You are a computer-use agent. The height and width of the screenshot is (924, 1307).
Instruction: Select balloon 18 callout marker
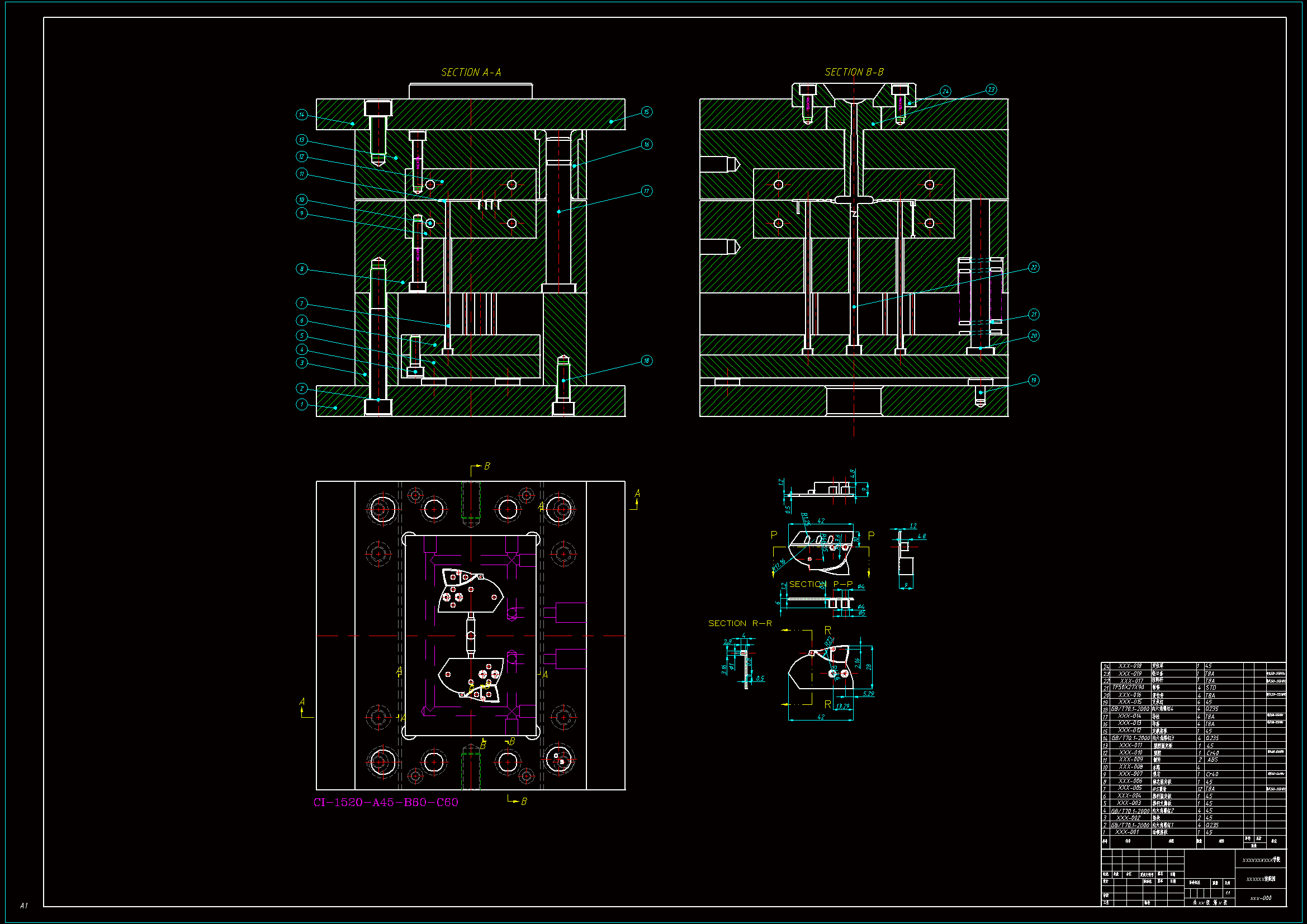(x=647, y=361)
